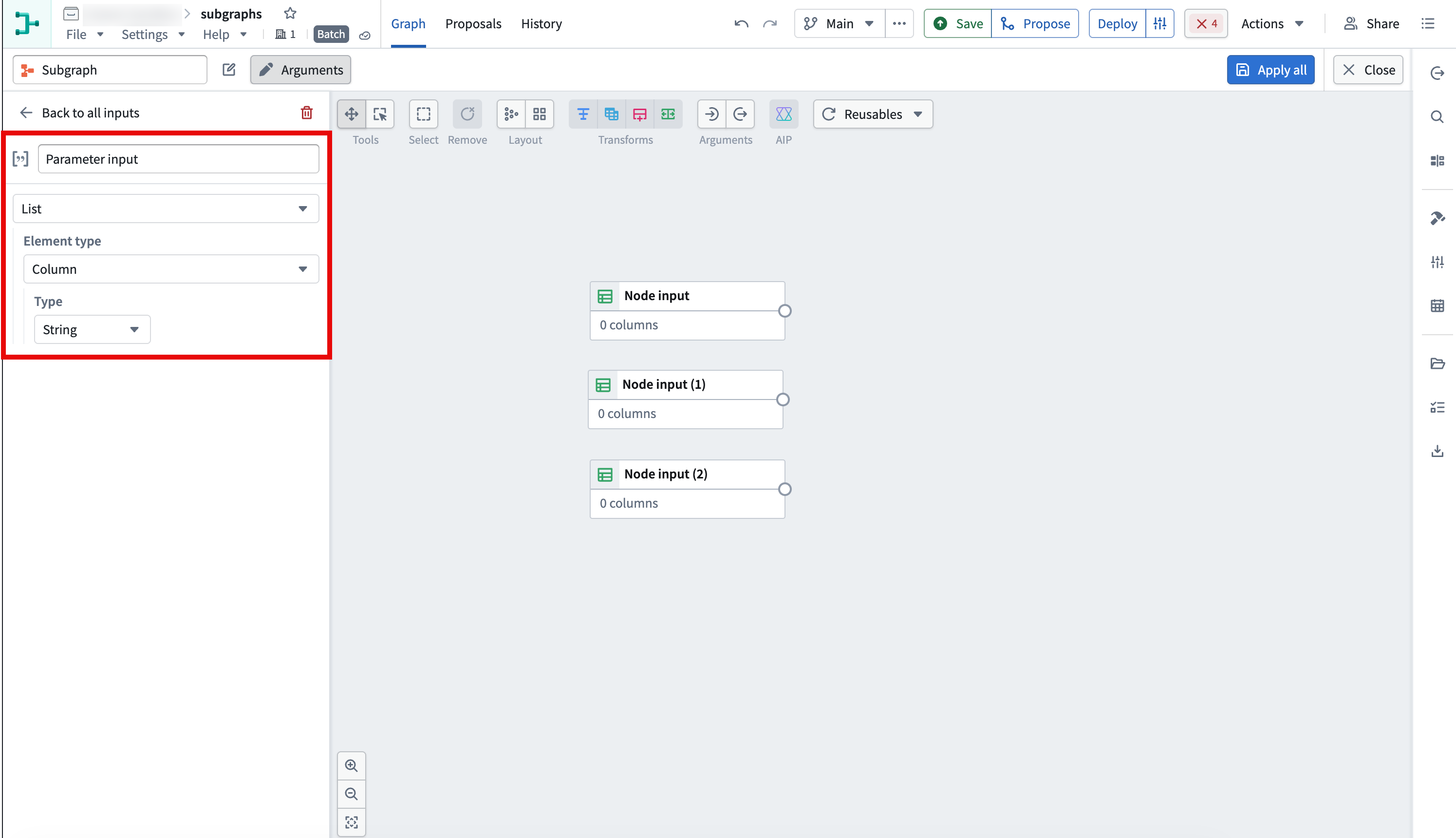Click the search icon in right sidebar
1456x838 pixels.
(x=1437, y=117)
